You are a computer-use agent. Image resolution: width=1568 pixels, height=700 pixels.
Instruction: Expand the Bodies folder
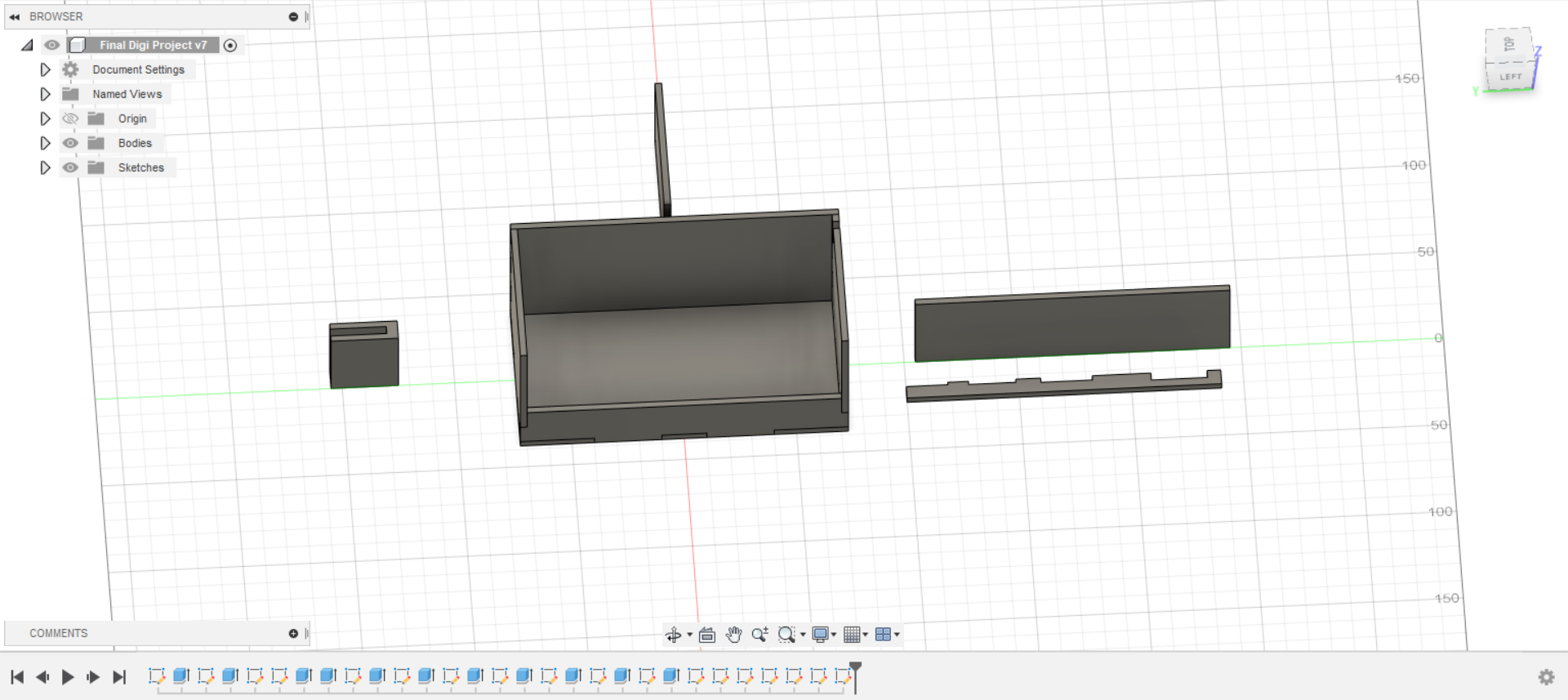(45, 143)
